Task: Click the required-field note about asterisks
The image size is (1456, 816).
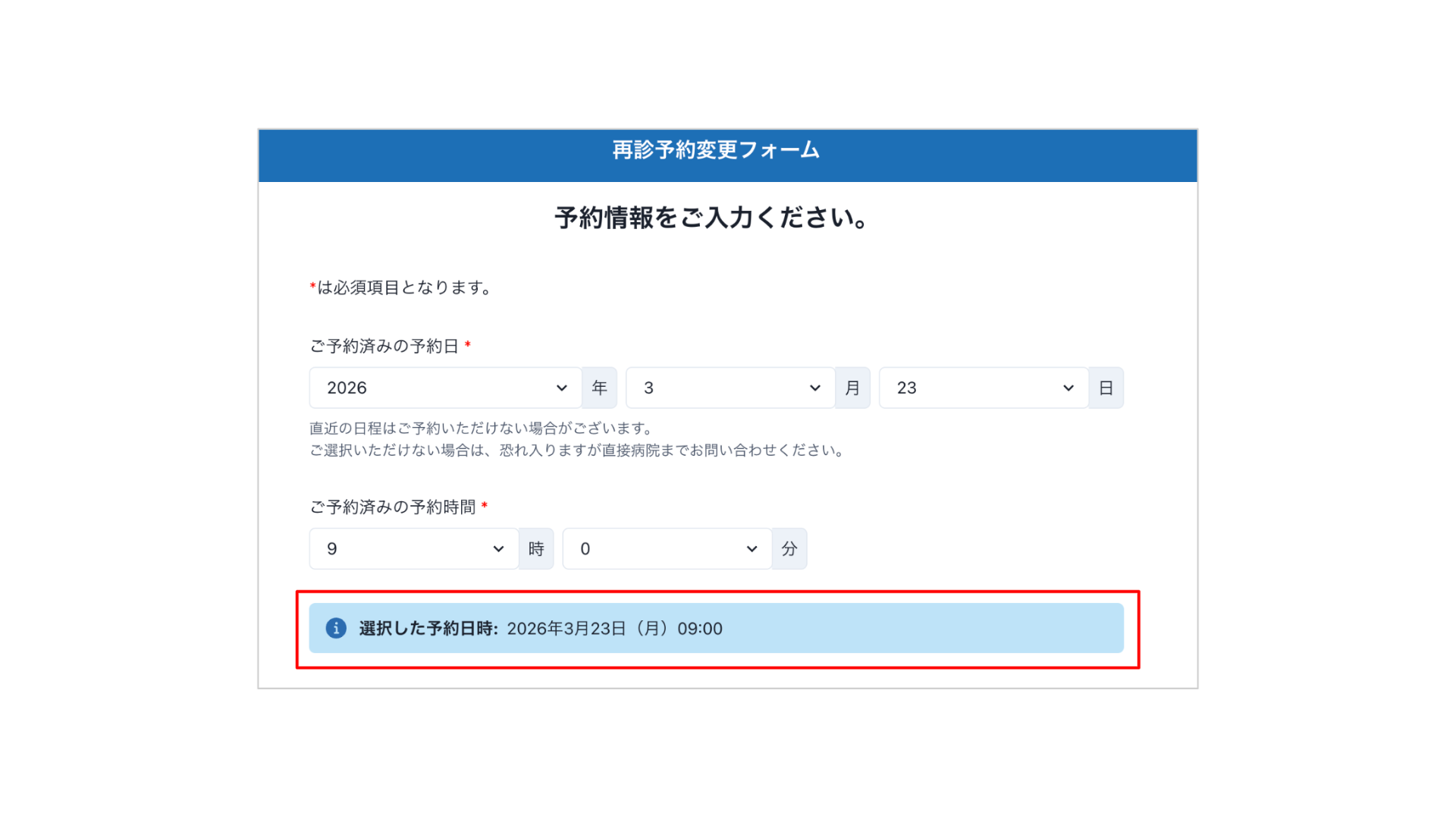Action: click(400, 287)
